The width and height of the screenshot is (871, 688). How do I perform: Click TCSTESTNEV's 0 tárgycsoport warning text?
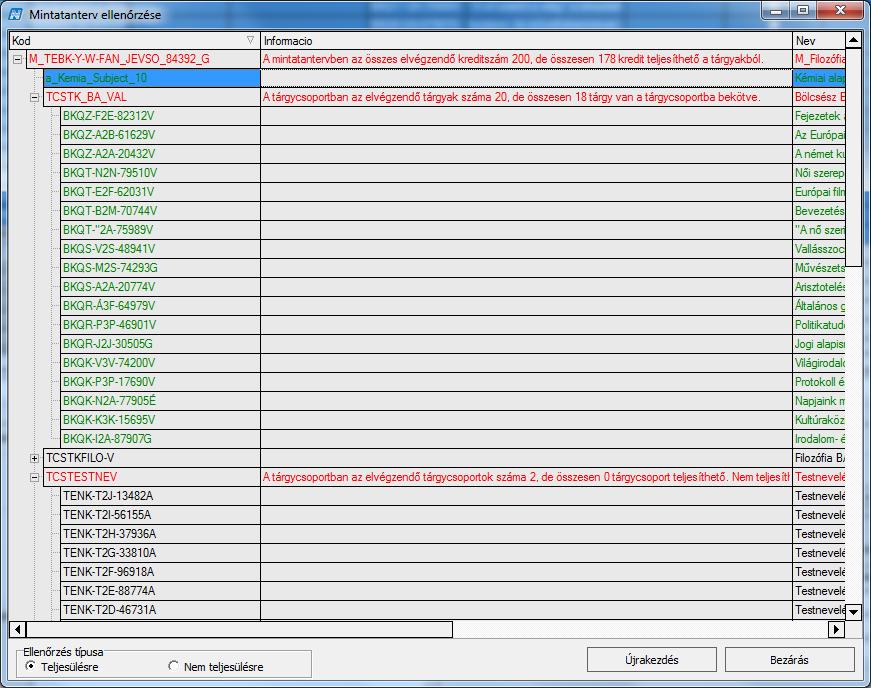click(526, 477)
